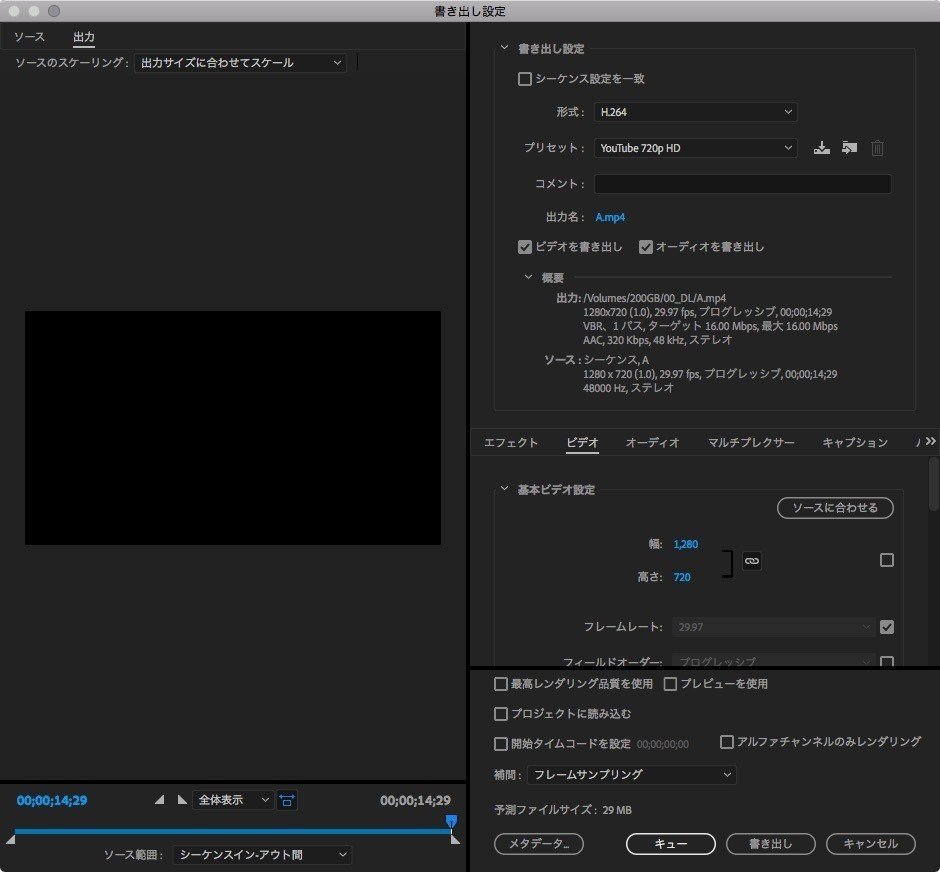Click the video settings vertical scrollbar

[933, 484]
